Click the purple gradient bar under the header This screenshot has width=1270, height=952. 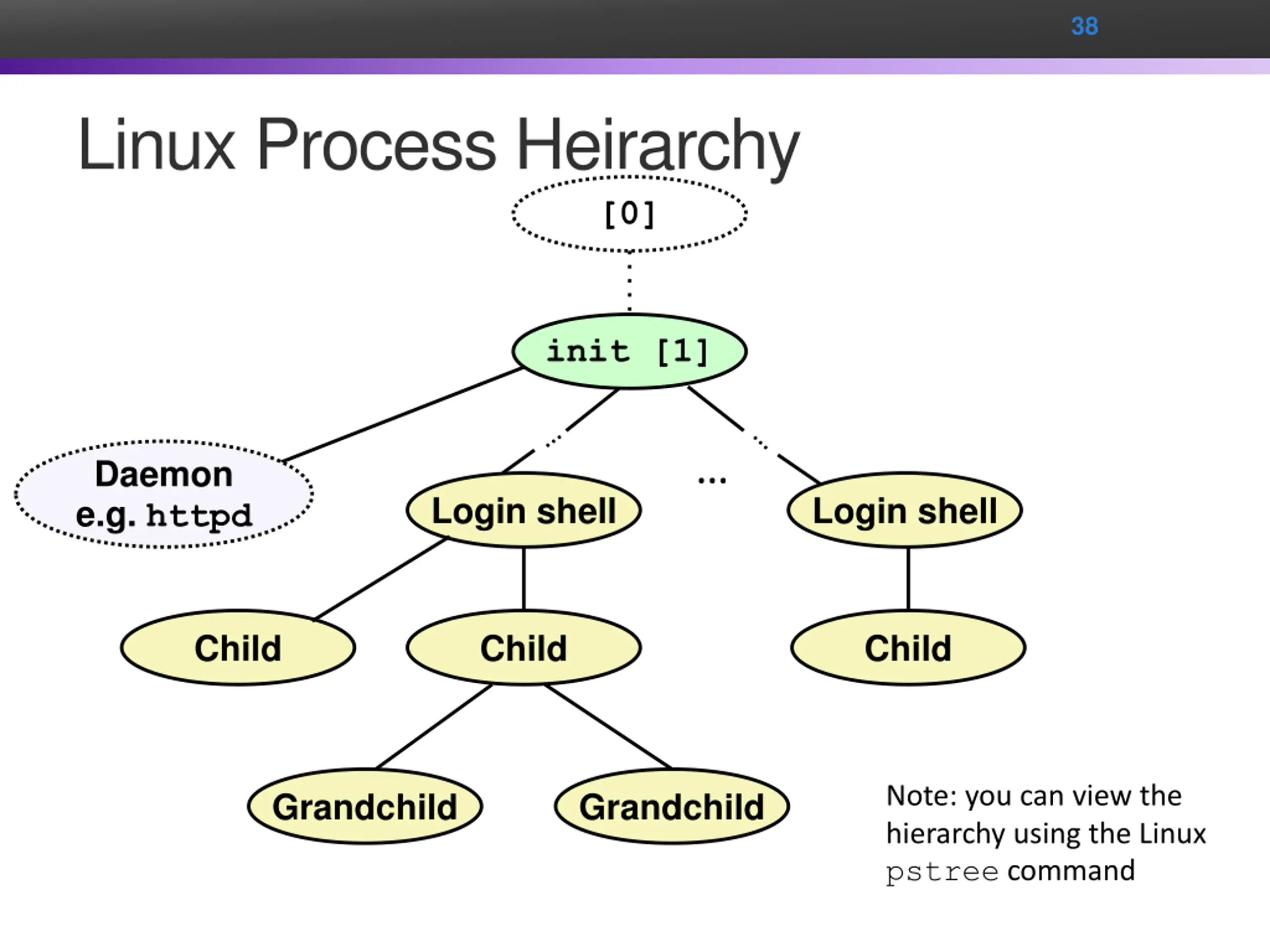coord(632,66)
